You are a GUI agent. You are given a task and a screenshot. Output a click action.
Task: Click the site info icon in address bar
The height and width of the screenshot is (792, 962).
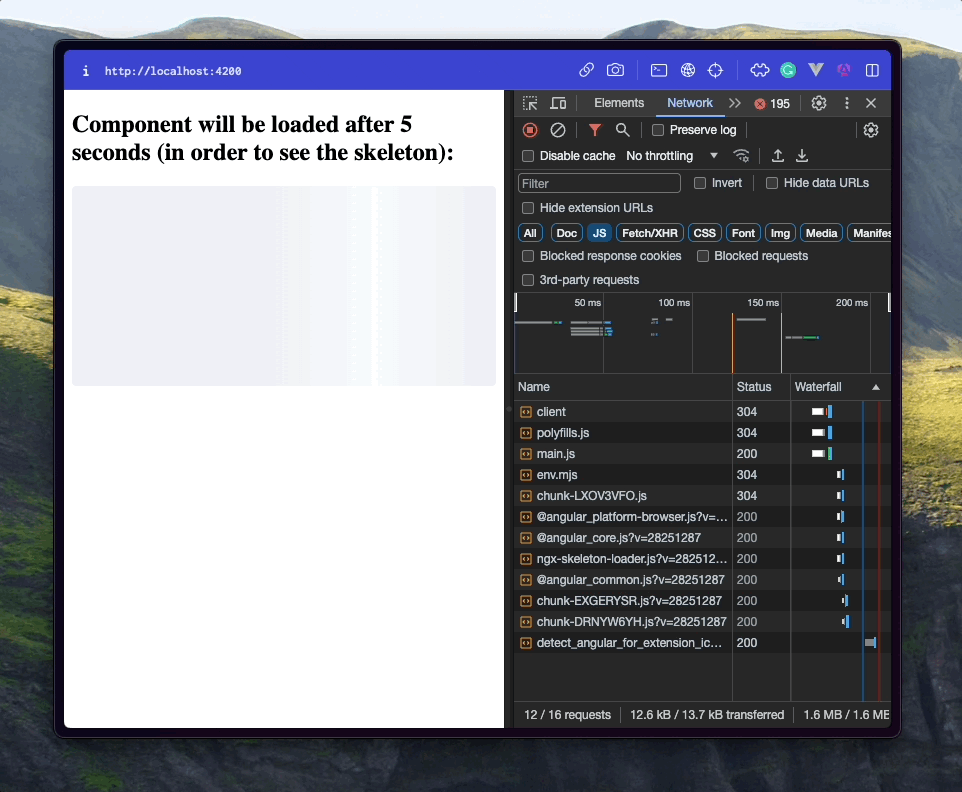(x=85, y=71)
